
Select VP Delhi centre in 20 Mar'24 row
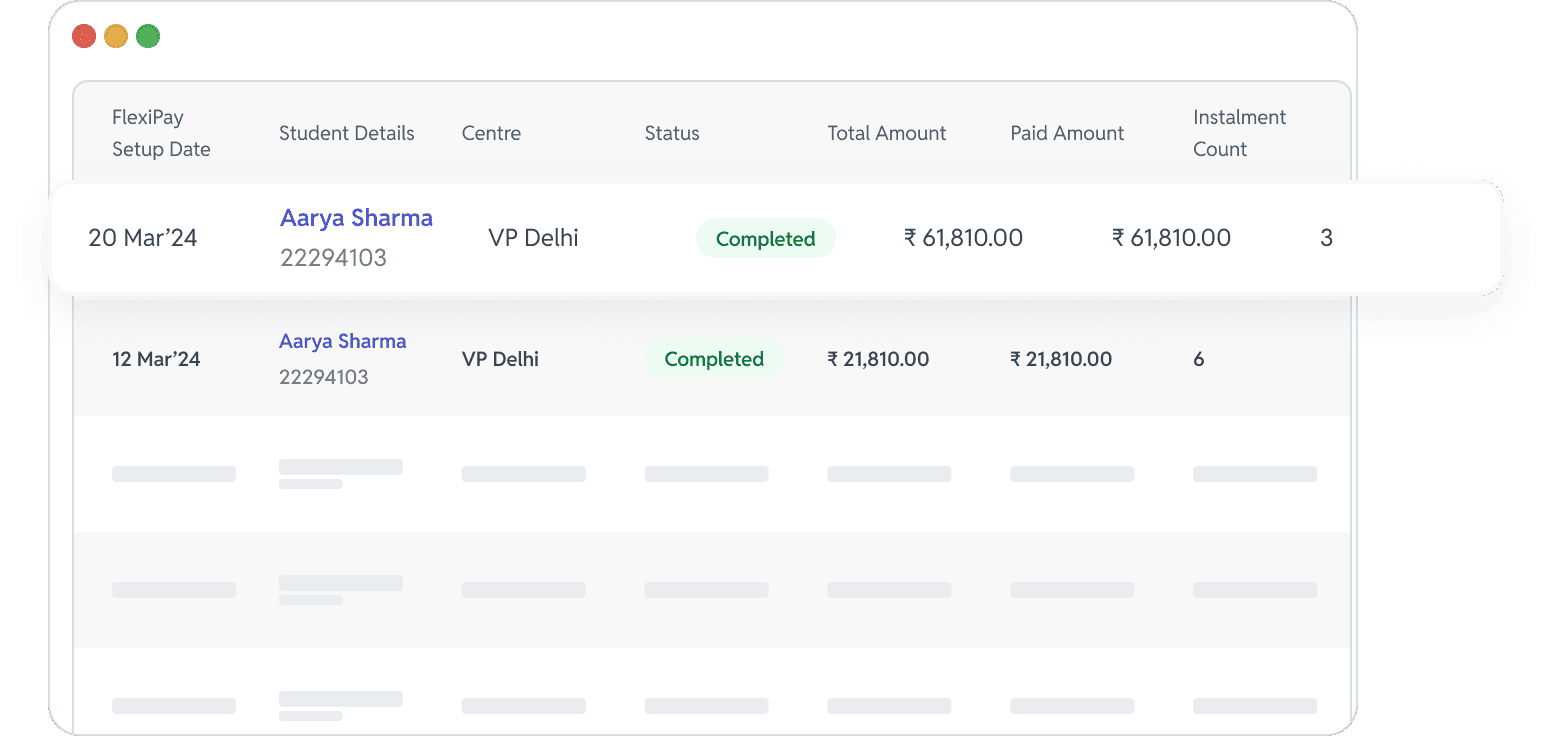(533, 238)
